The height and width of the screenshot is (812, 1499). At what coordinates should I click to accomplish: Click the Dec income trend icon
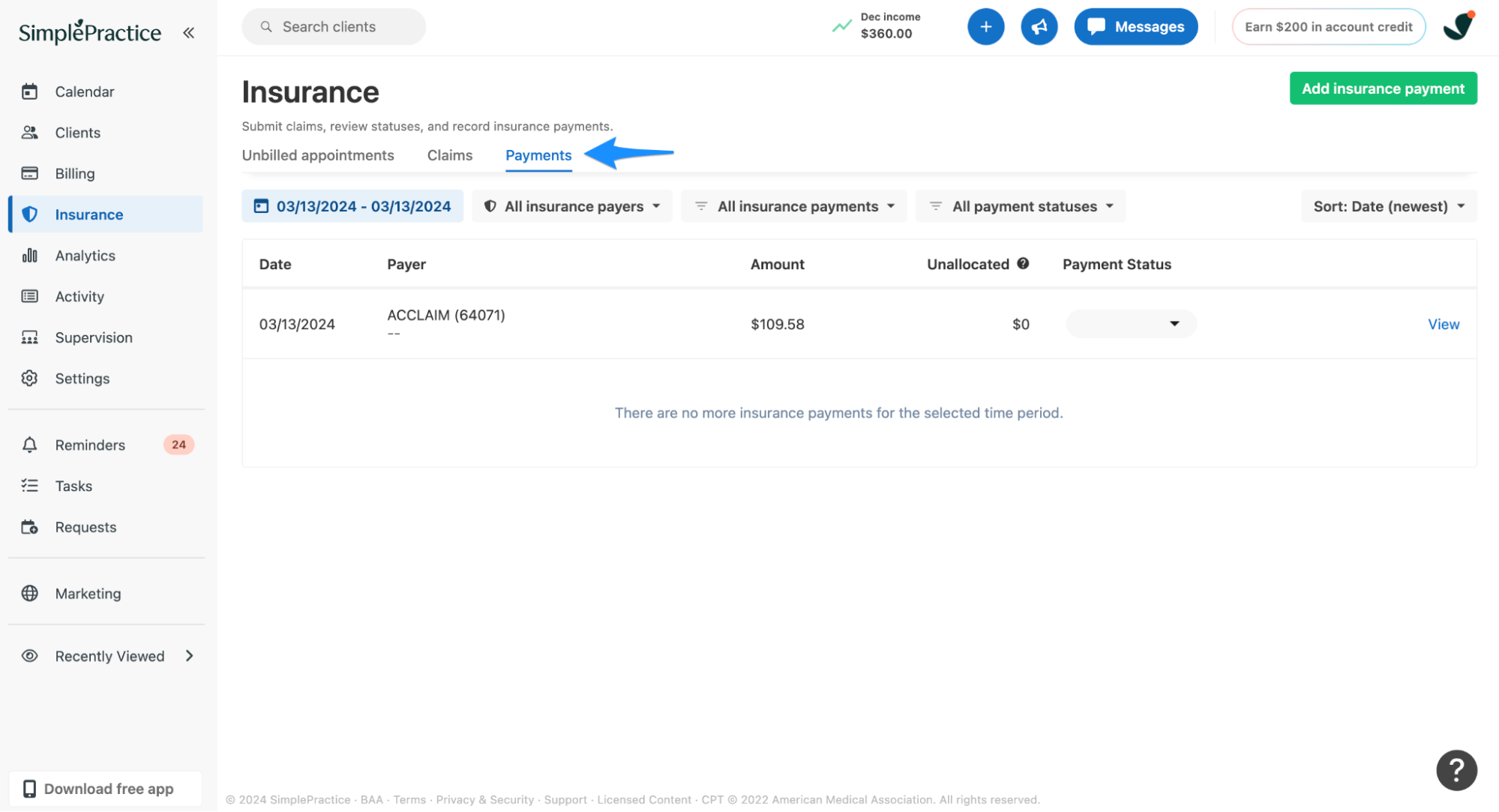[842, 26]
